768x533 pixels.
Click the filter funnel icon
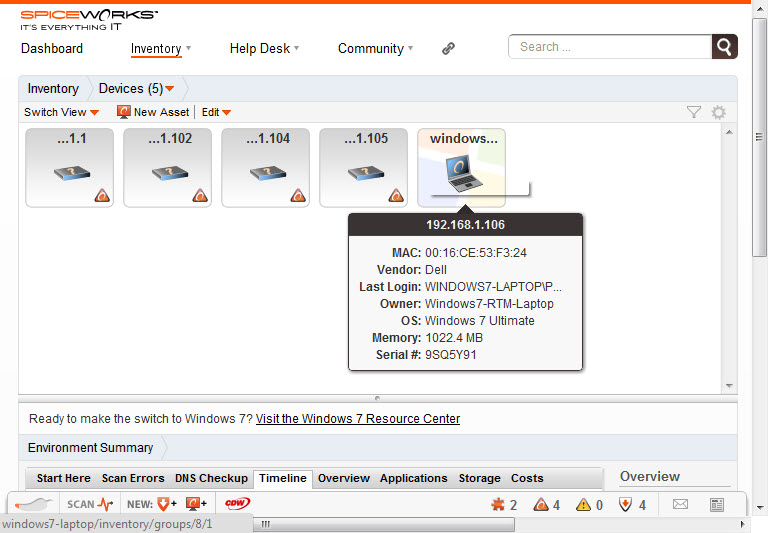[x=694, y=112]
